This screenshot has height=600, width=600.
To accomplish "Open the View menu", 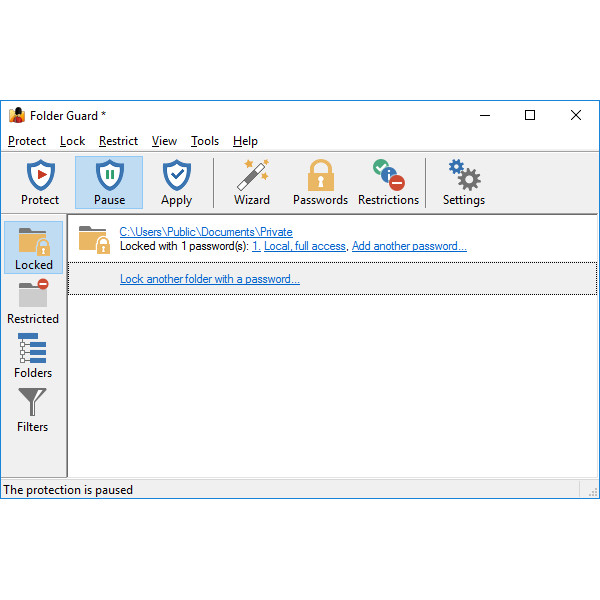I will pos(164,141).
